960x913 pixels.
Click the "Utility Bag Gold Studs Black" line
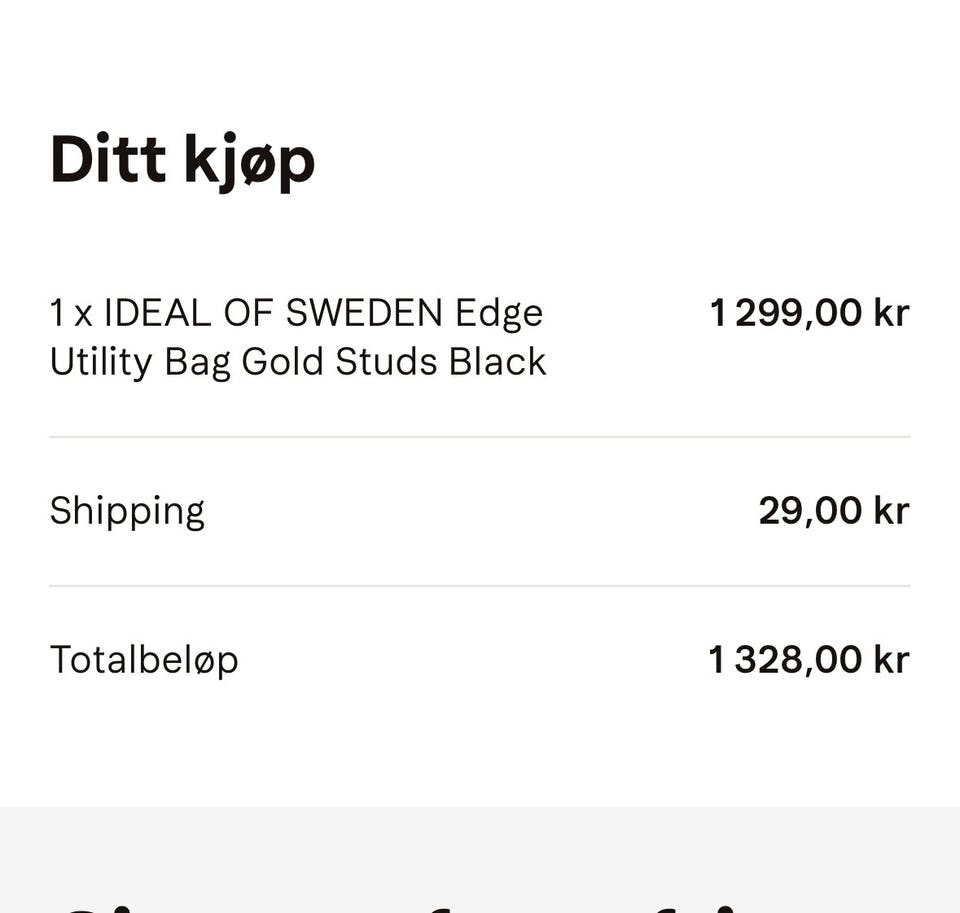[x=298, y=362]
